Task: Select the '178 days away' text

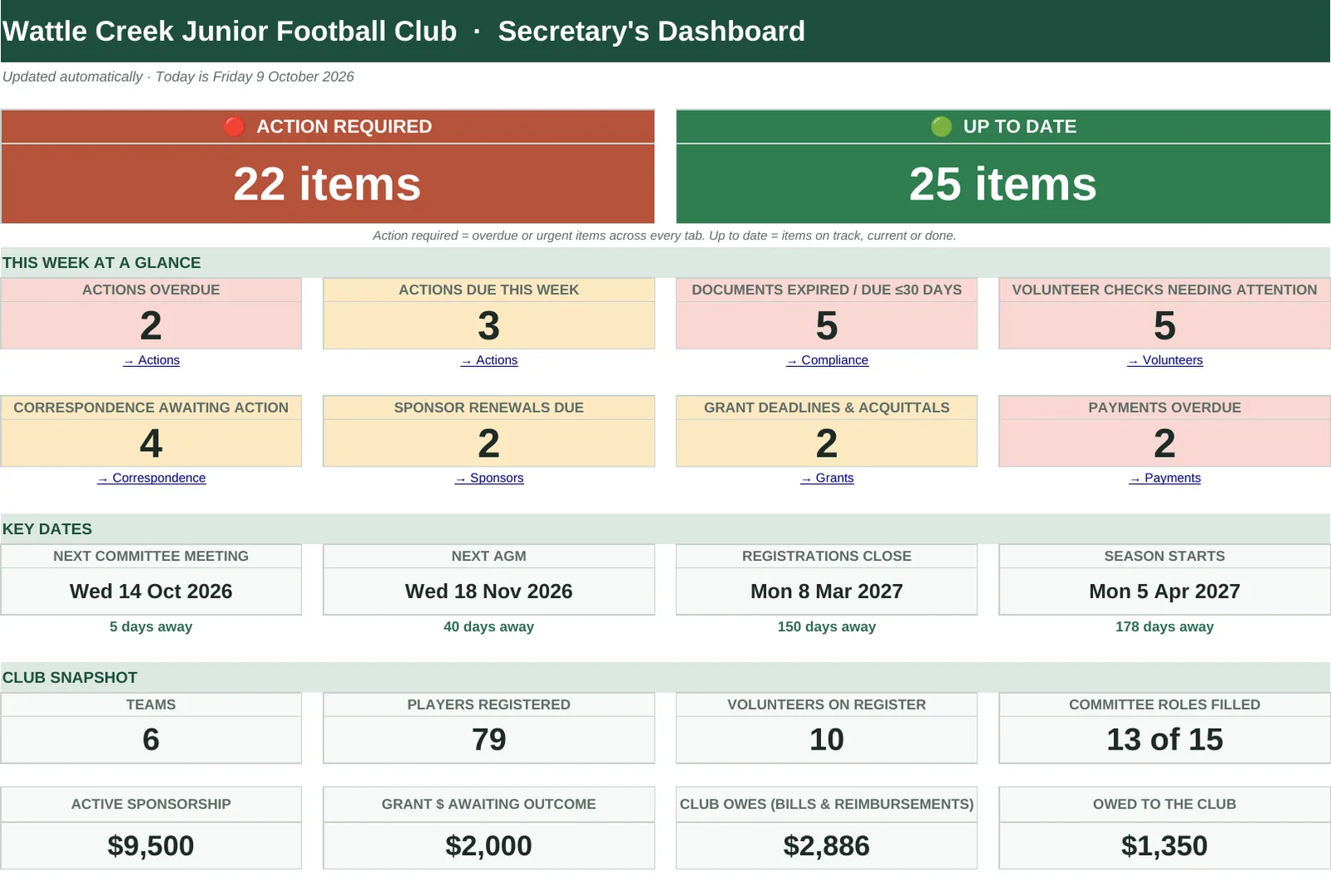Action: (x=1165, y=626)
